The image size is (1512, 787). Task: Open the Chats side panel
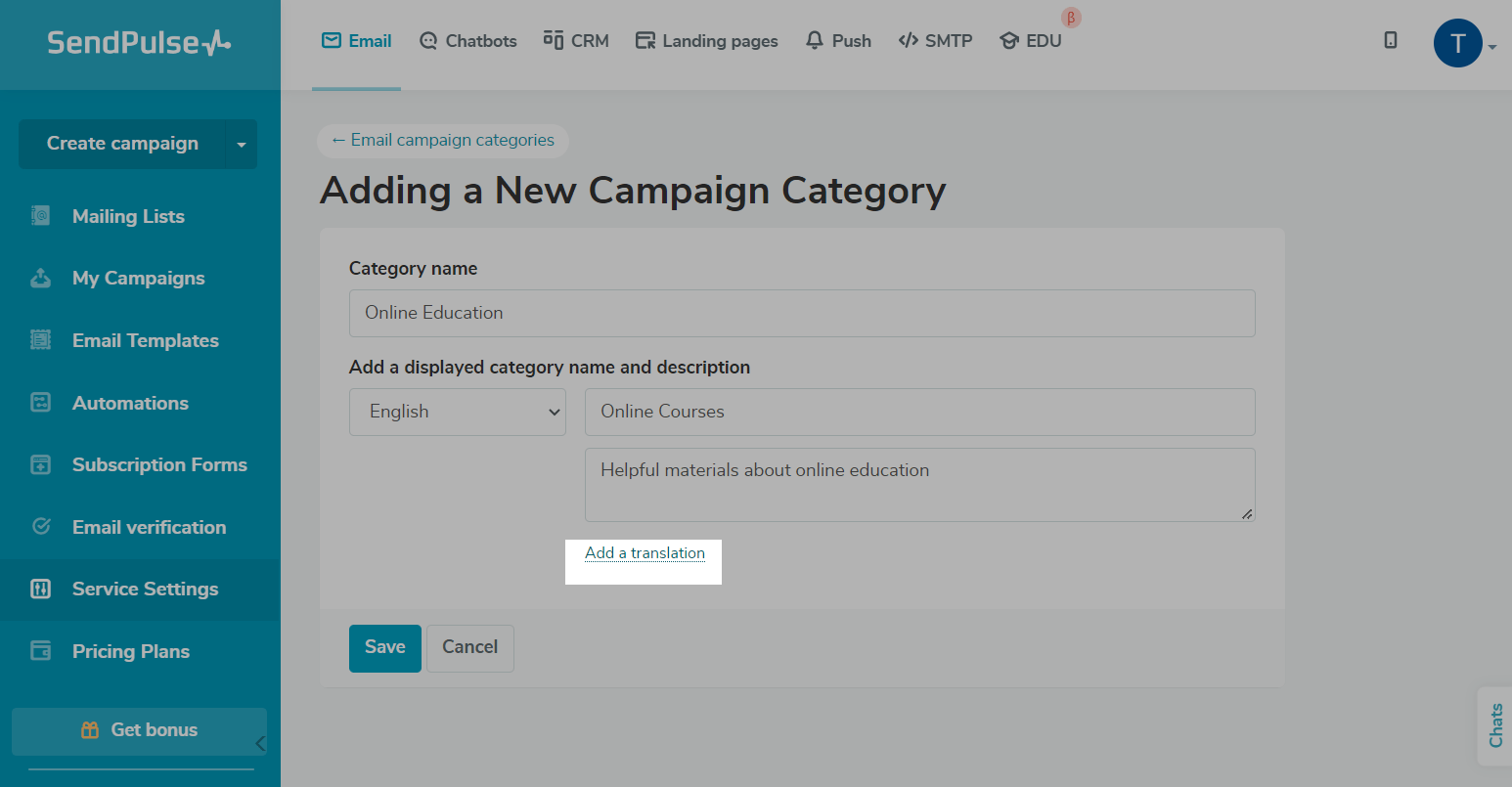coord(1495,725)
